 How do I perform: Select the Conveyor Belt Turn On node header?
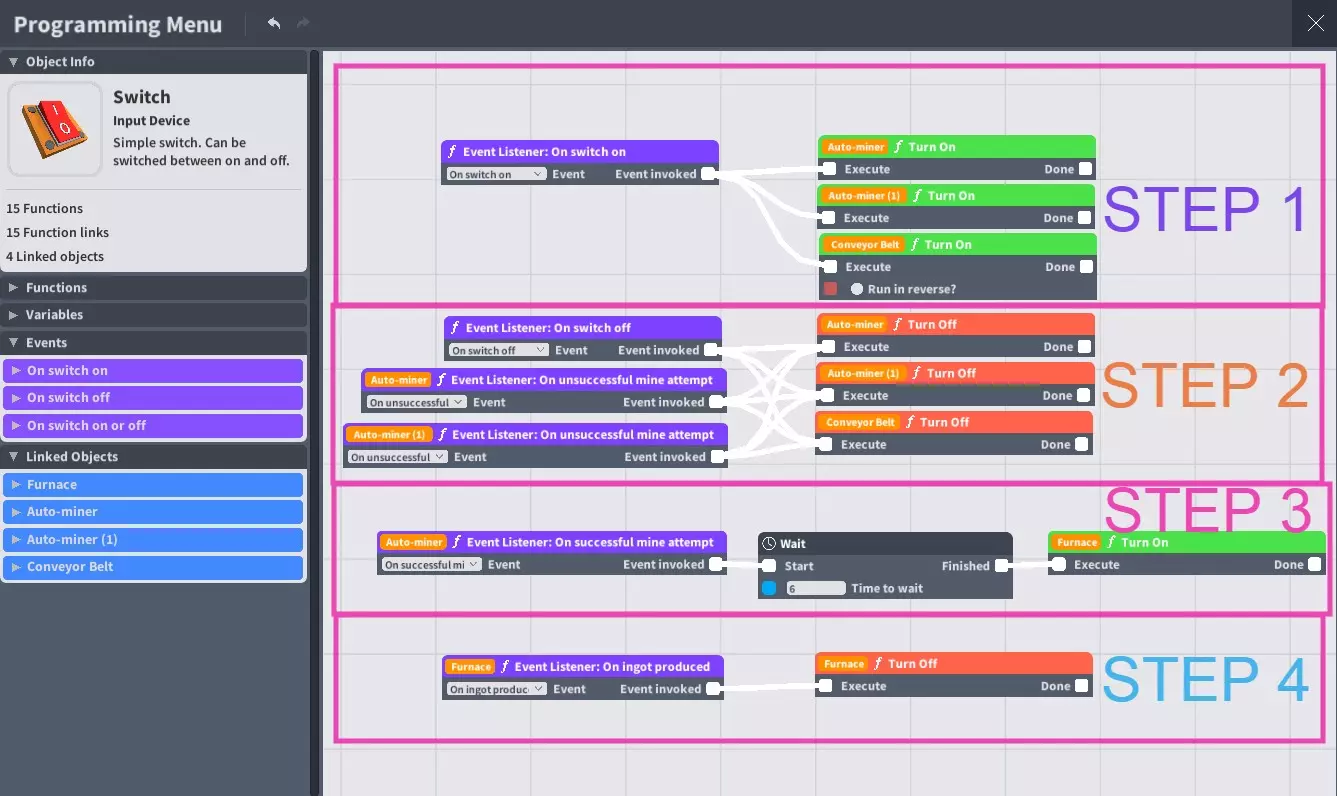pos(958,245)
